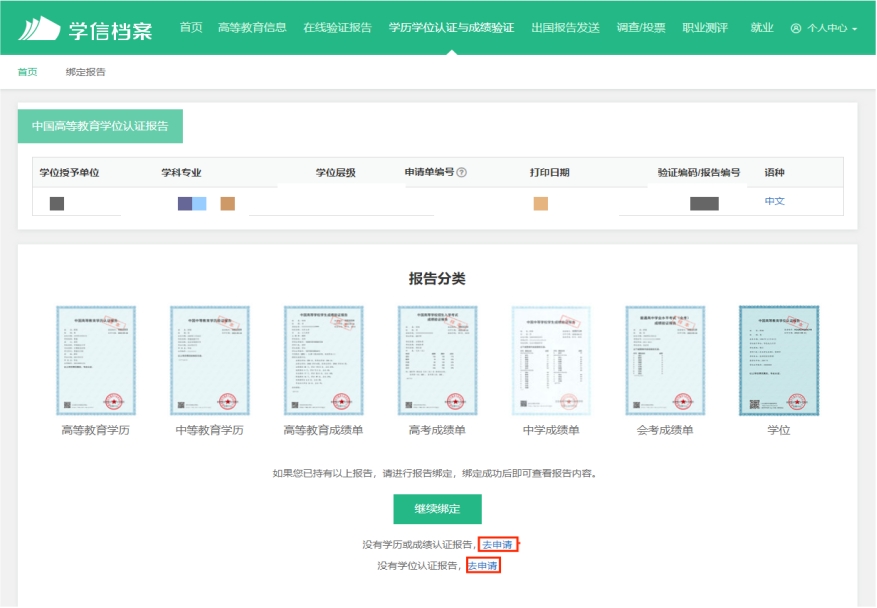
Task: Click the help icon beside 申请单编号
Action: [462, 173]
